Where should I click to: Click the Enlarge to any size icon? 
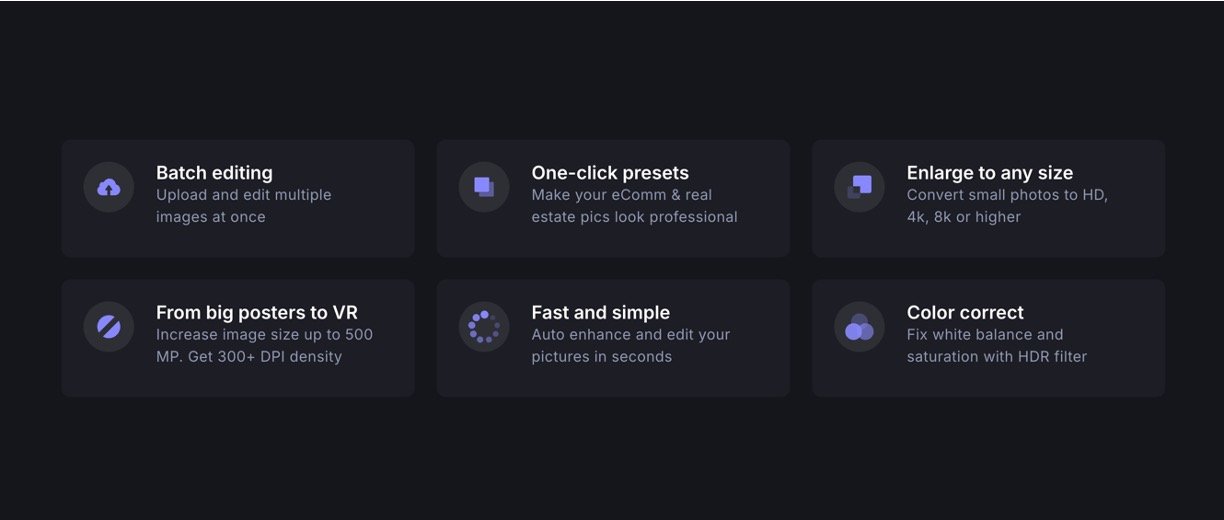click(859, 187)
